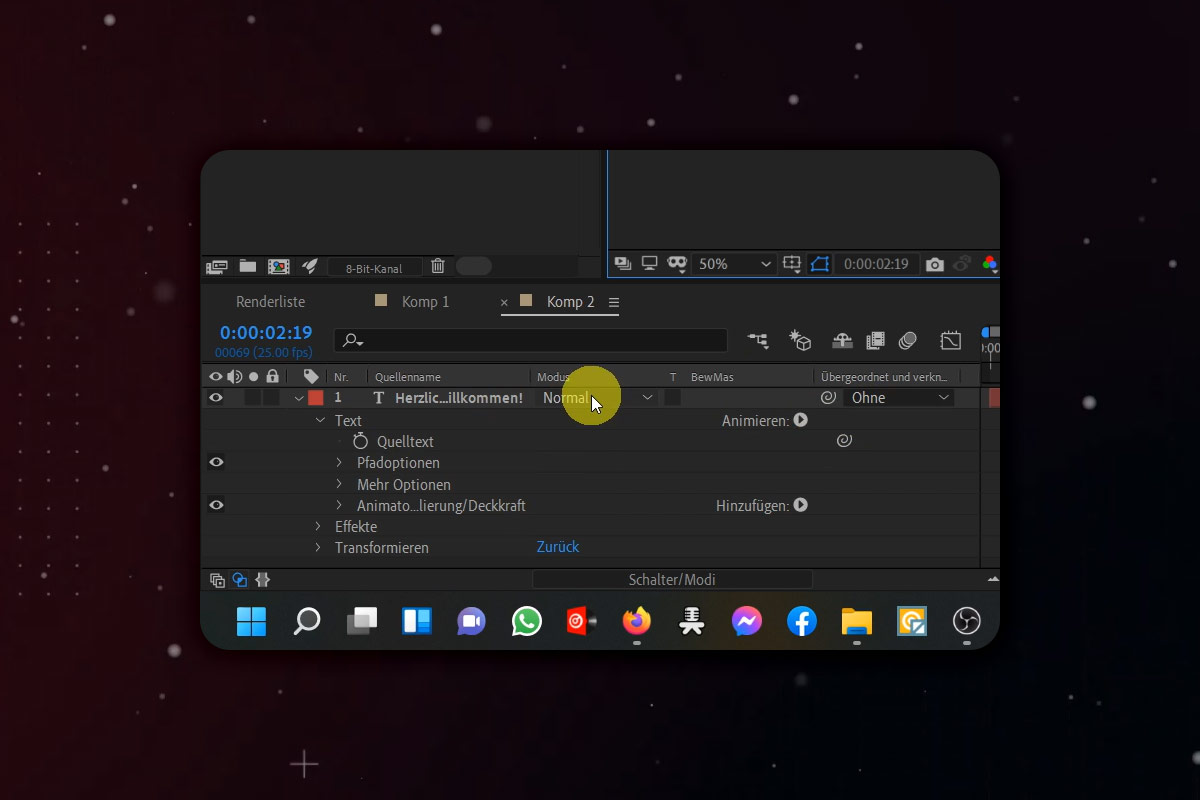
Task: Click the video eye column header
Action: pos(215,376)
